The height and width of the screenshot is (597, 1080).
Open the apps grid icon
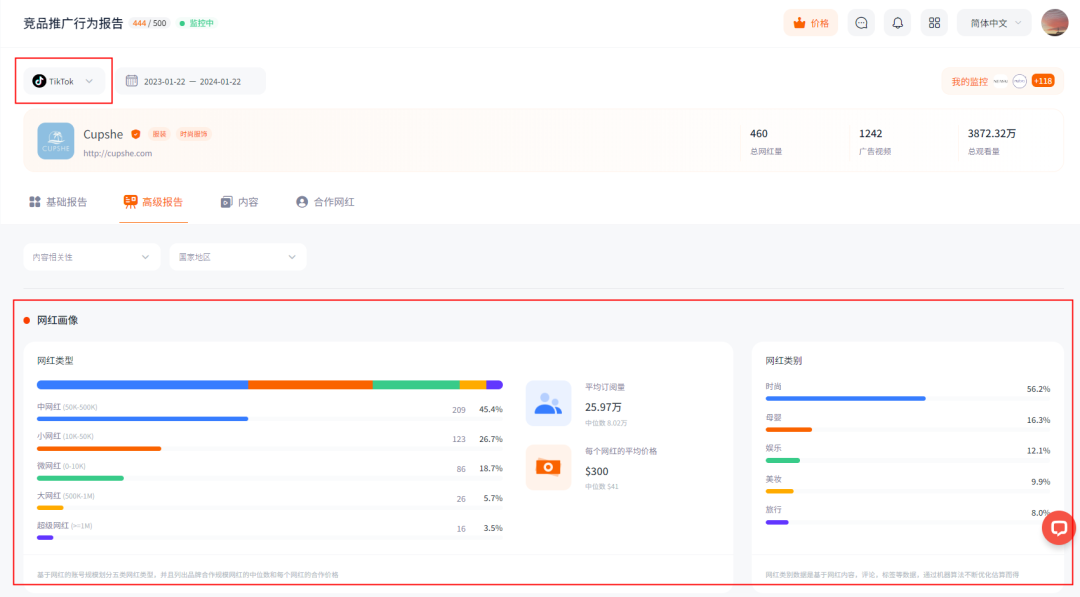(933, 23)
